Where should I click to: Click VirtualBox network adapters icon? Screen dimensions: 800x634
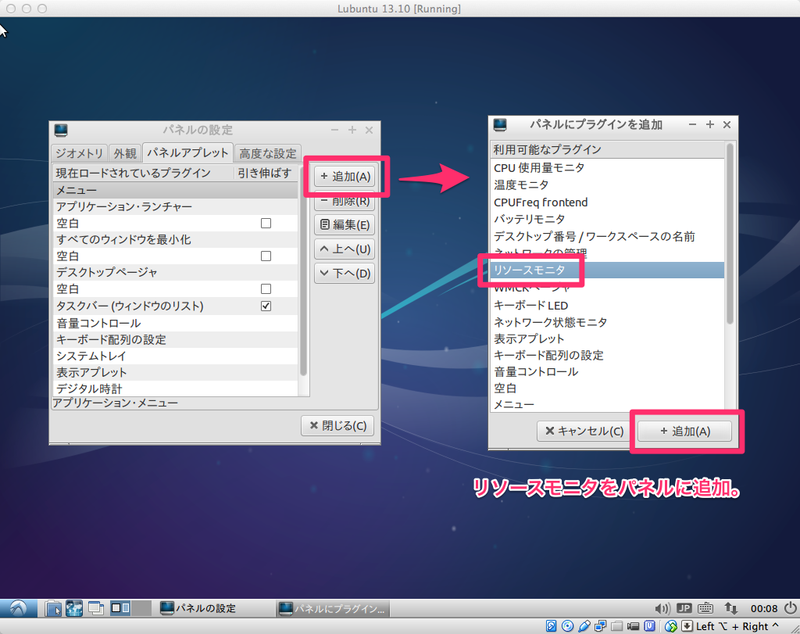pos(601,626)
